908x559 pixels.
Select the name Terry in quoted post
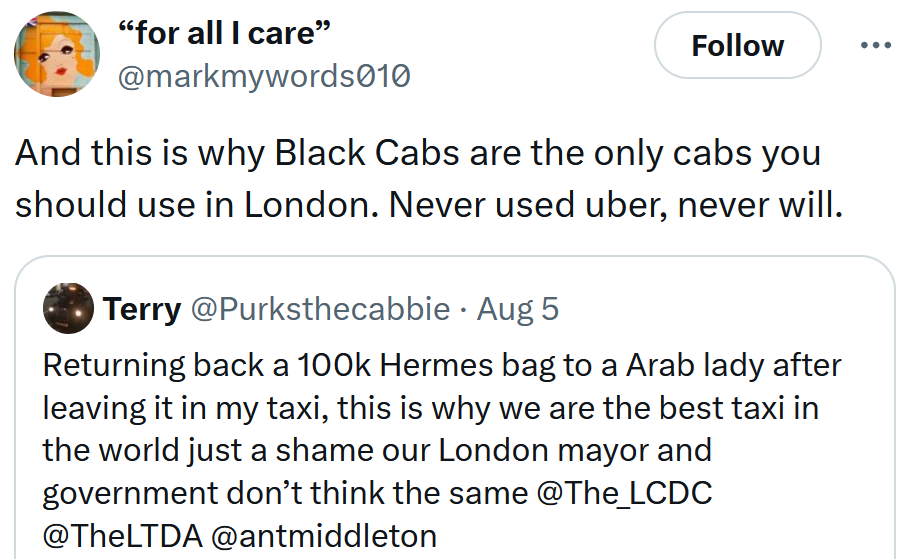(142, 310)
